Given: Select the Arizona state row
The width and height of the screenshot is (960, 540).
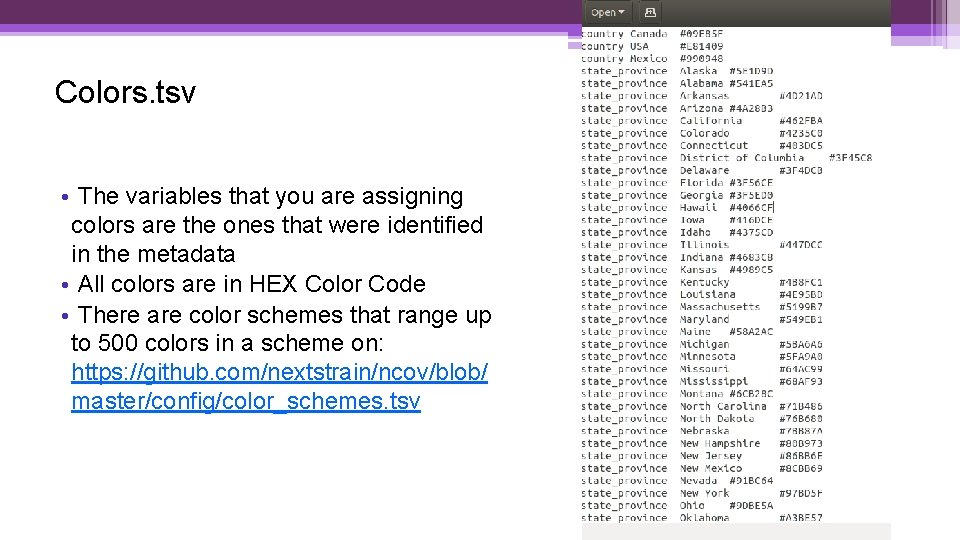Looking at the screenshot, I should click(x=677, y=108).
